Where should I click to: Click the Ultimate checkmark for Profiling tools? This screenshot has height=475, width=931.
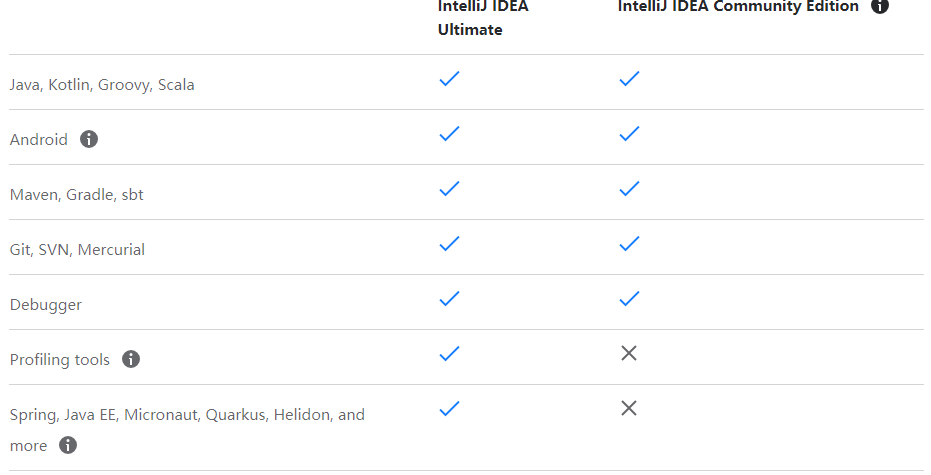tap(449, 353)
